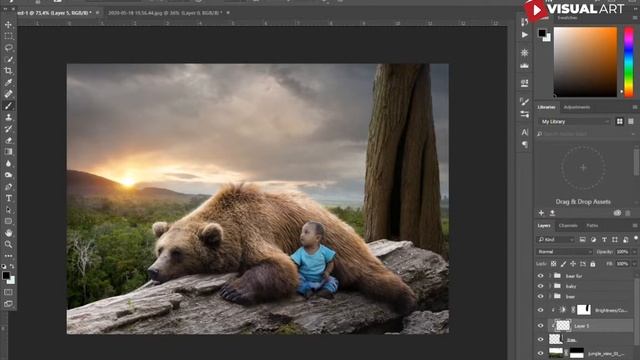
Task: Hide the jungle_view background layer
Action: click(540, 353)
